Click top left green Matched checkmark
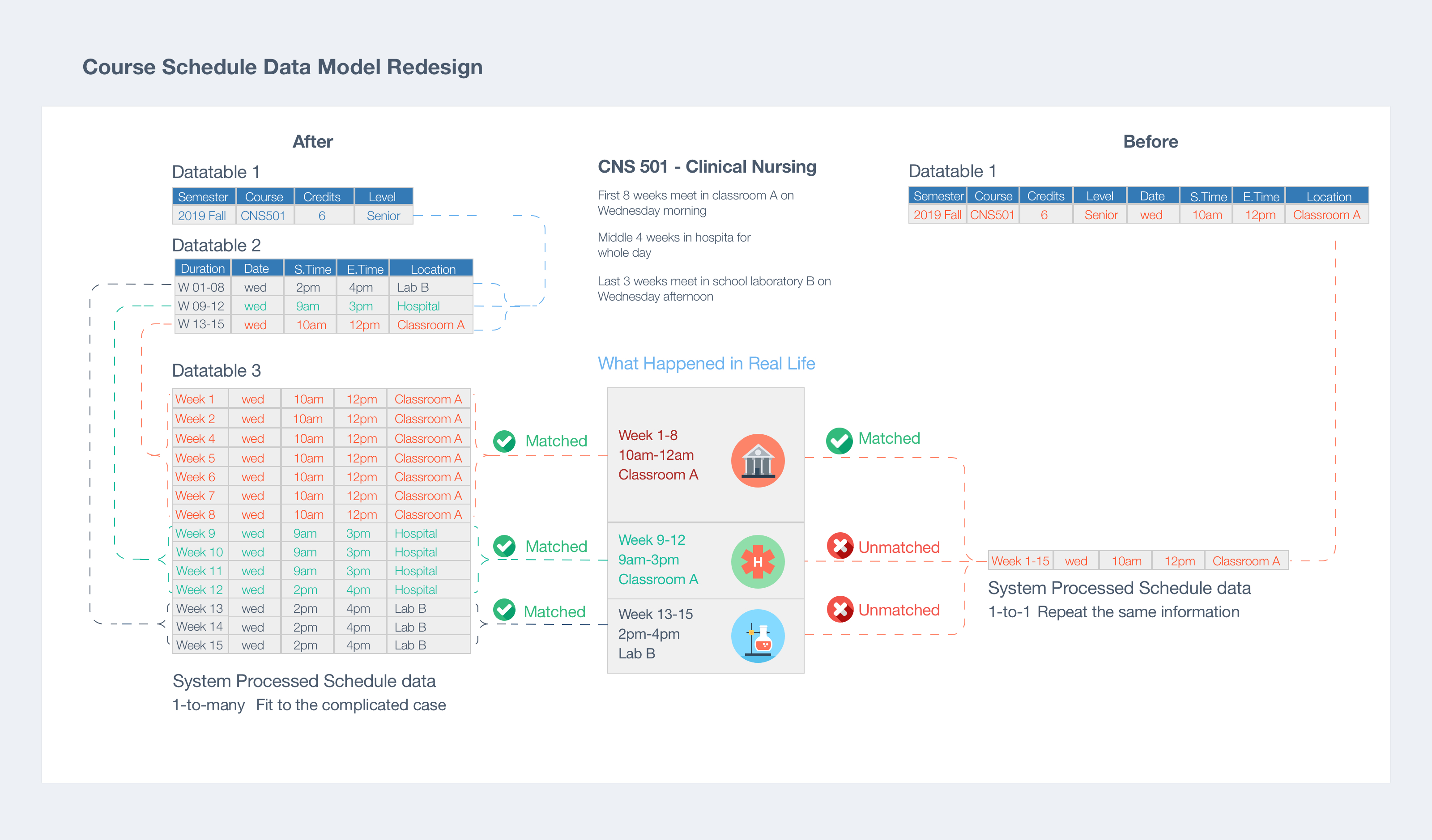Viewport: 1432px width, 840px height. pyautogui.click(x=504, y=441)
